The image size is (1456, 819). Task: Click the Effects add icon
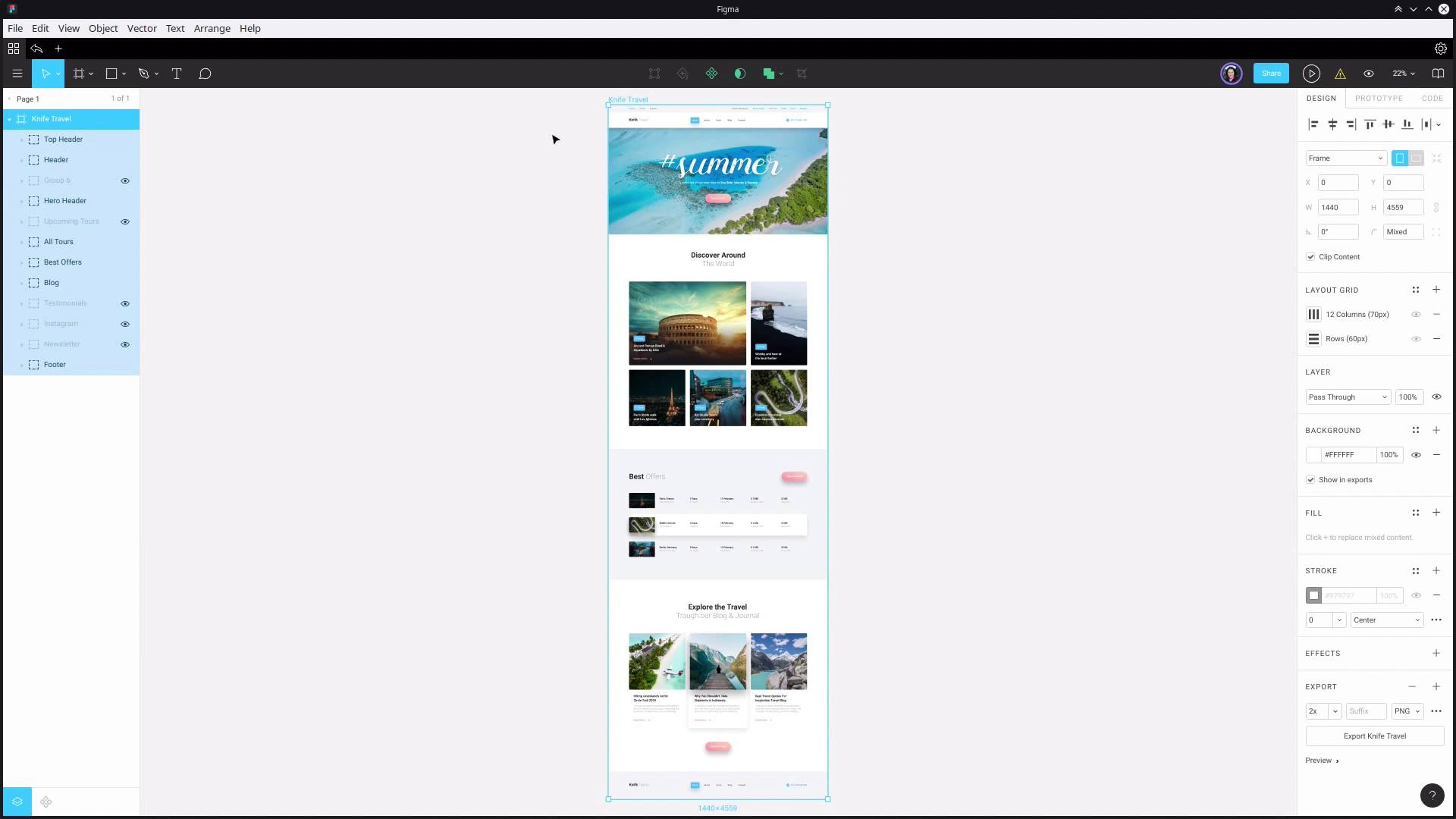tap(1437, 653)
